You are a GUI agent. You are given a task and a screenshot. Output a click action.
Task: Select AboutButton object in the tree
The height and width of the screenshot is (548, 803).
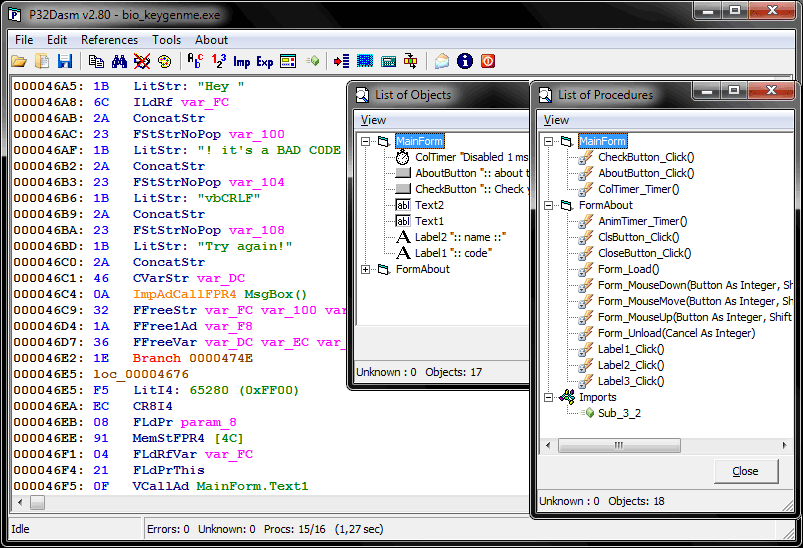(472, 173)
